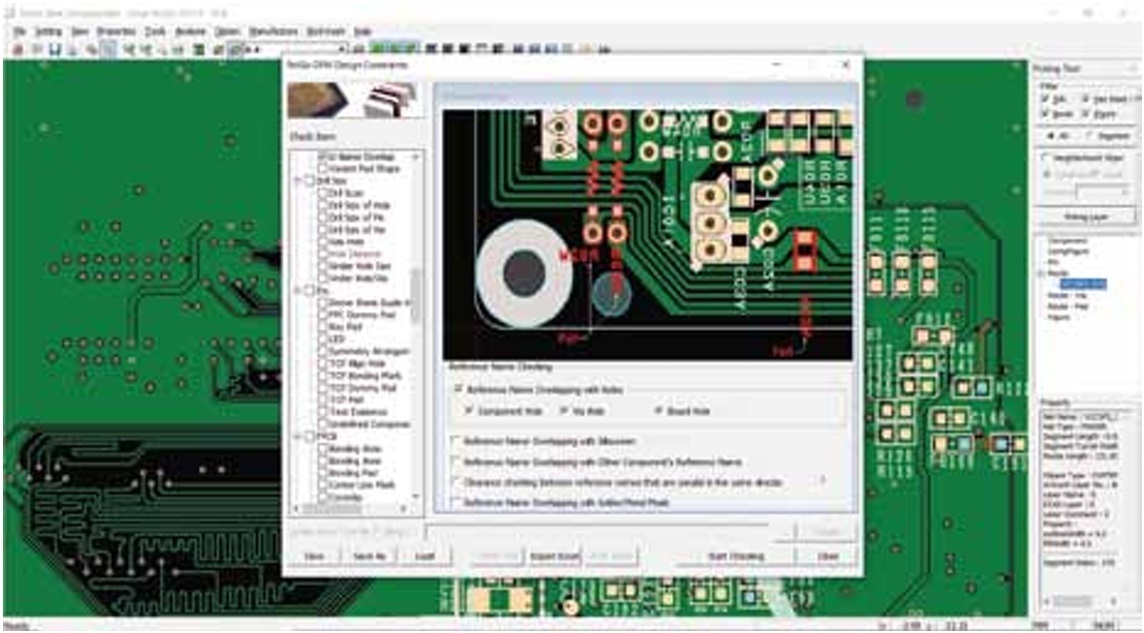Click the Export Excel button
The width and height of the screenshot is (1144, 633).
coord(554,556)
